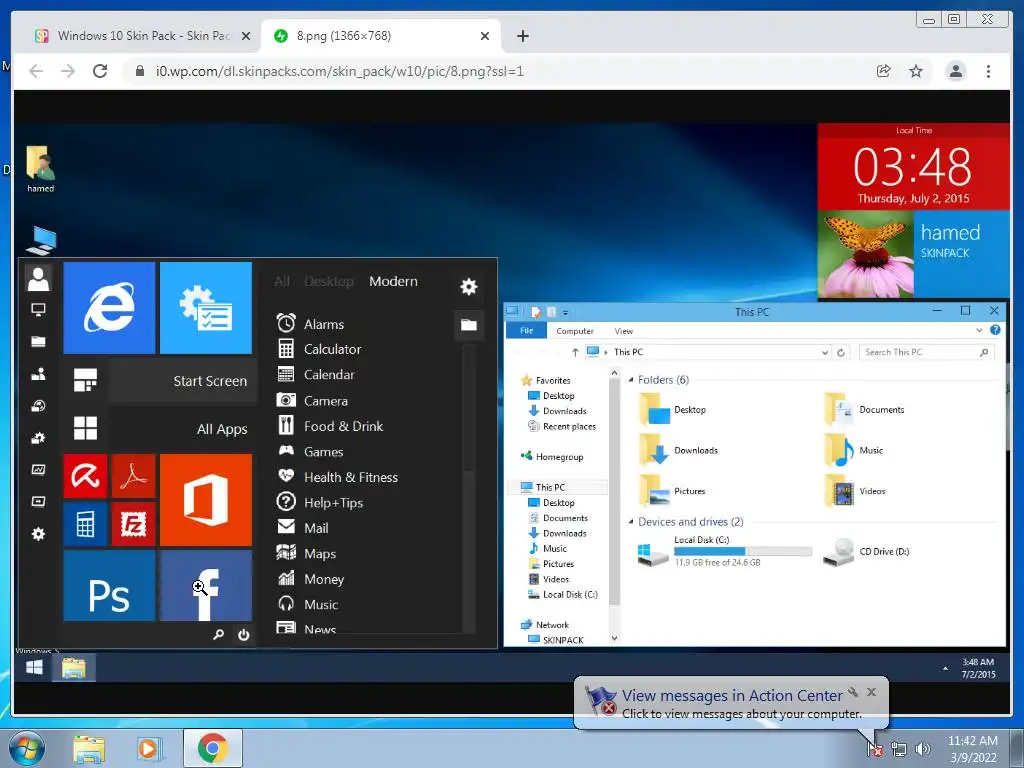This screenshot has width=1024, height=768.
Task: Click the Local Disk (C:) capacity bar
Action: point(743,552)
